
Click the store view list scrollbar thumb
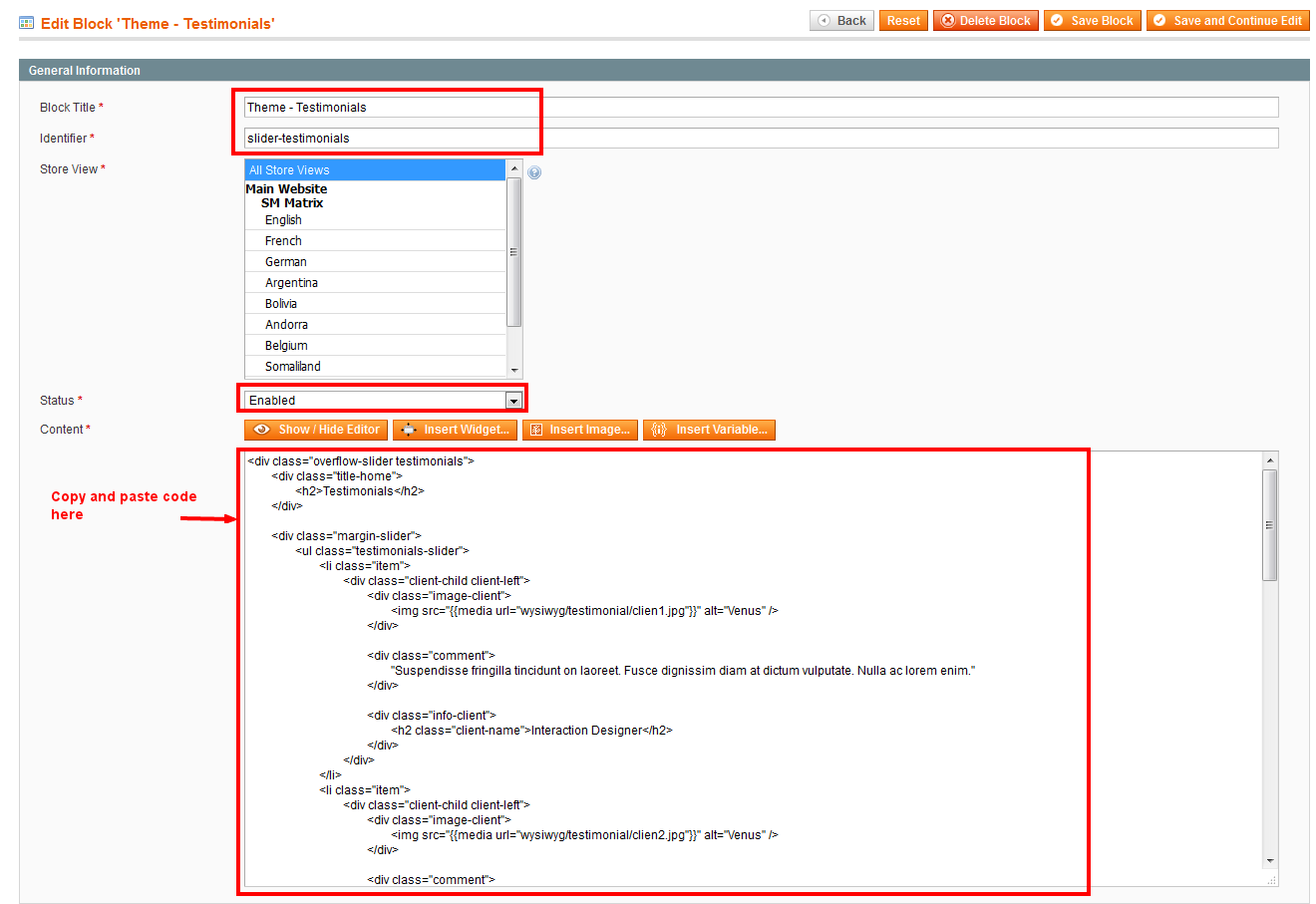(x=514, y=251)
